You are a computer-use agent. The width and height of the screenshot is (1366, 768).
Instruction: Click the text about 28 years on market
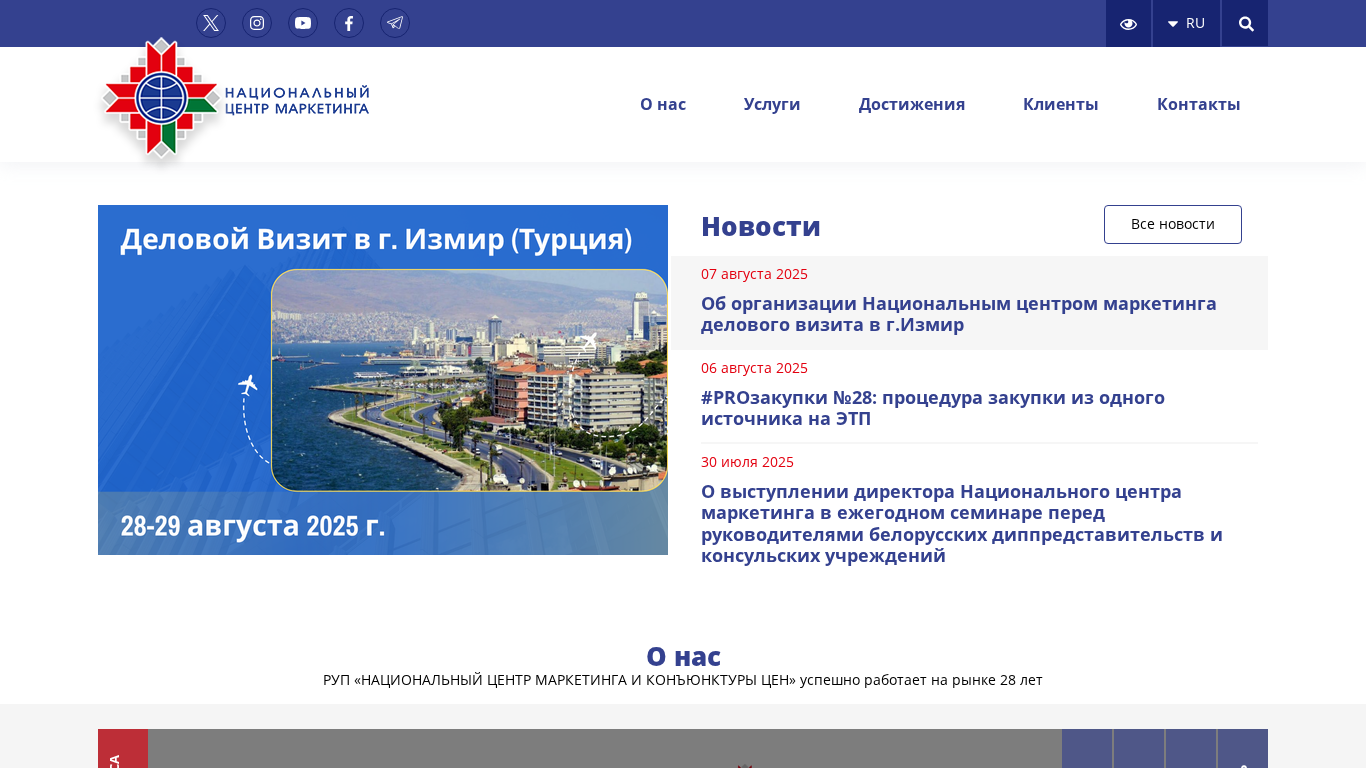(x=683, y=680)
